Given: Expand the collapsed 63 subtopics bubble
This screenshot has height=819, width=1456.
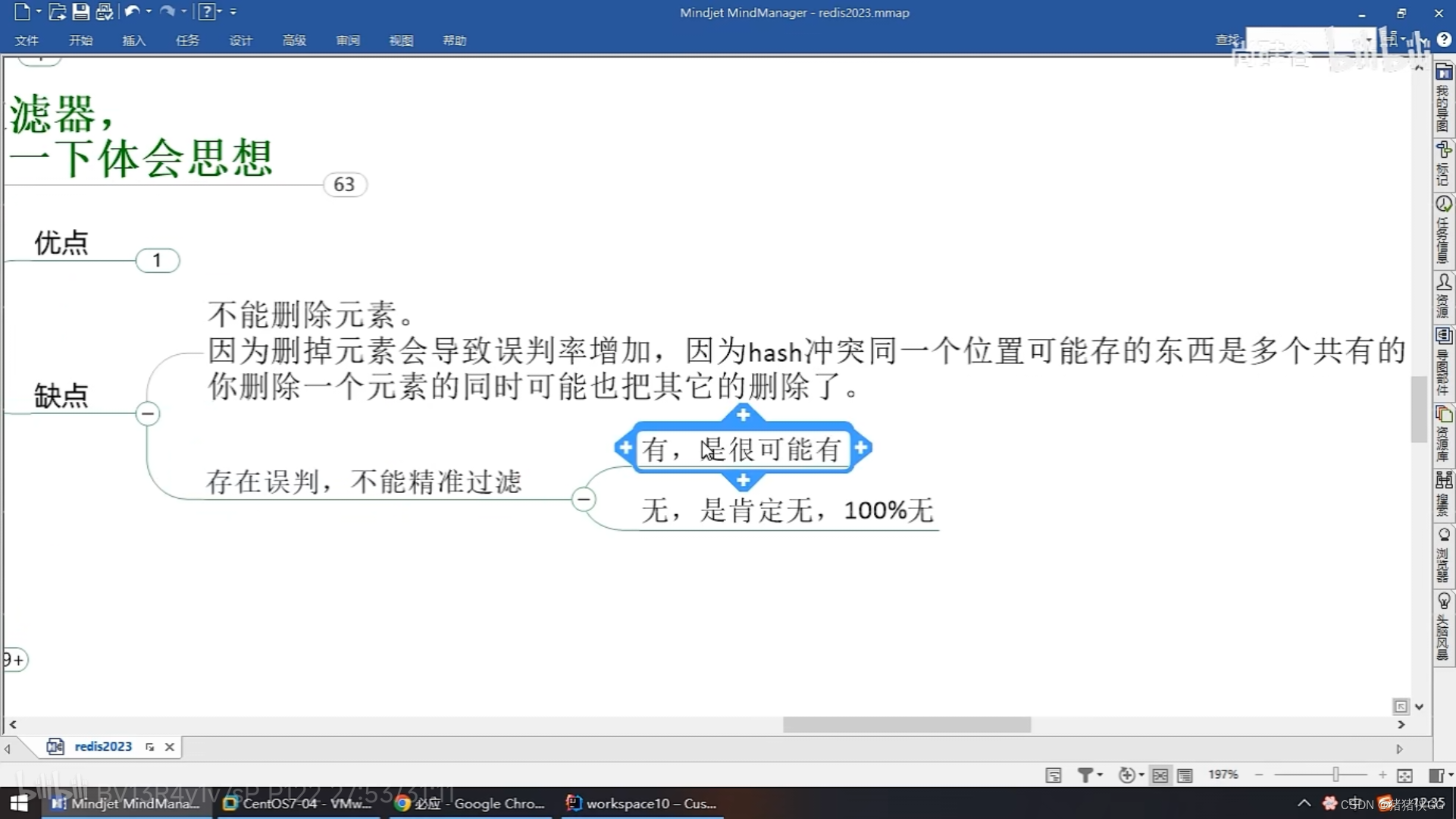Looking at the screenshot, I should coord(345,184).
